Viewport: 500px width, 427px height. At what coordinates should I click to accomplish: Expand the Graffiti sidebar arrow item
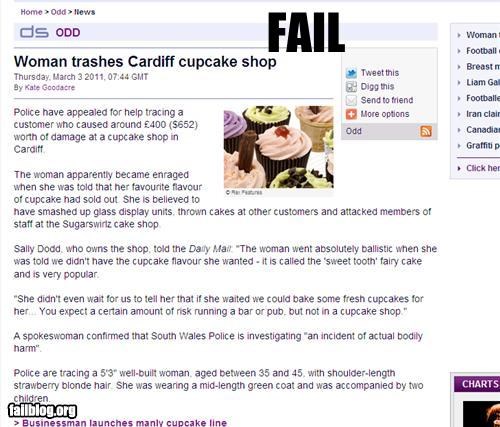(459, 146)
